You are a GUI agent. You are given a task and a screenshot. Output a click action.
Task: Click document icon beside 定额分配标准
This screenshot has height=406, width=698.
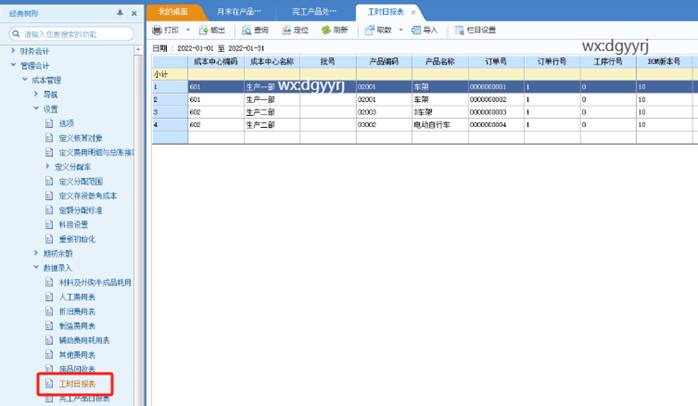(49, 210)
